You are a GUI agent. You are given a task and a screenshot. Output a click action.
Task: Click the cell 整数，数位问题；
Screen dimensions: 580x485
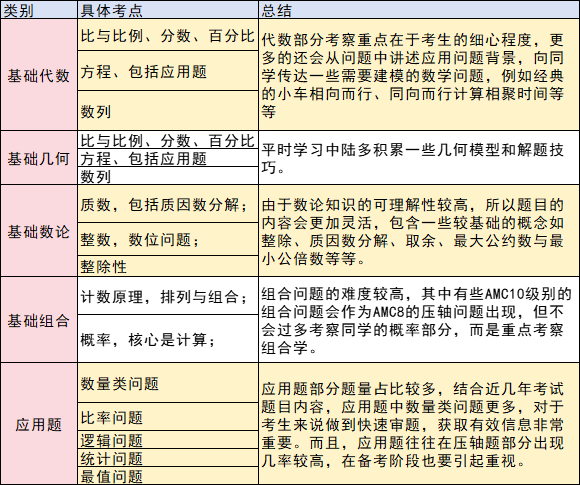168,239
